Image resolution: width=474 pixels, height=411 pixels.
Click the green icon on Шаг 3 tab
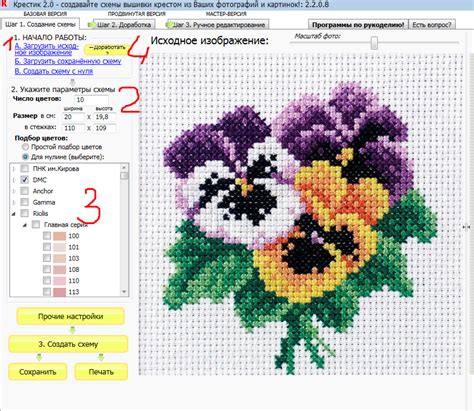coord(170,25)
